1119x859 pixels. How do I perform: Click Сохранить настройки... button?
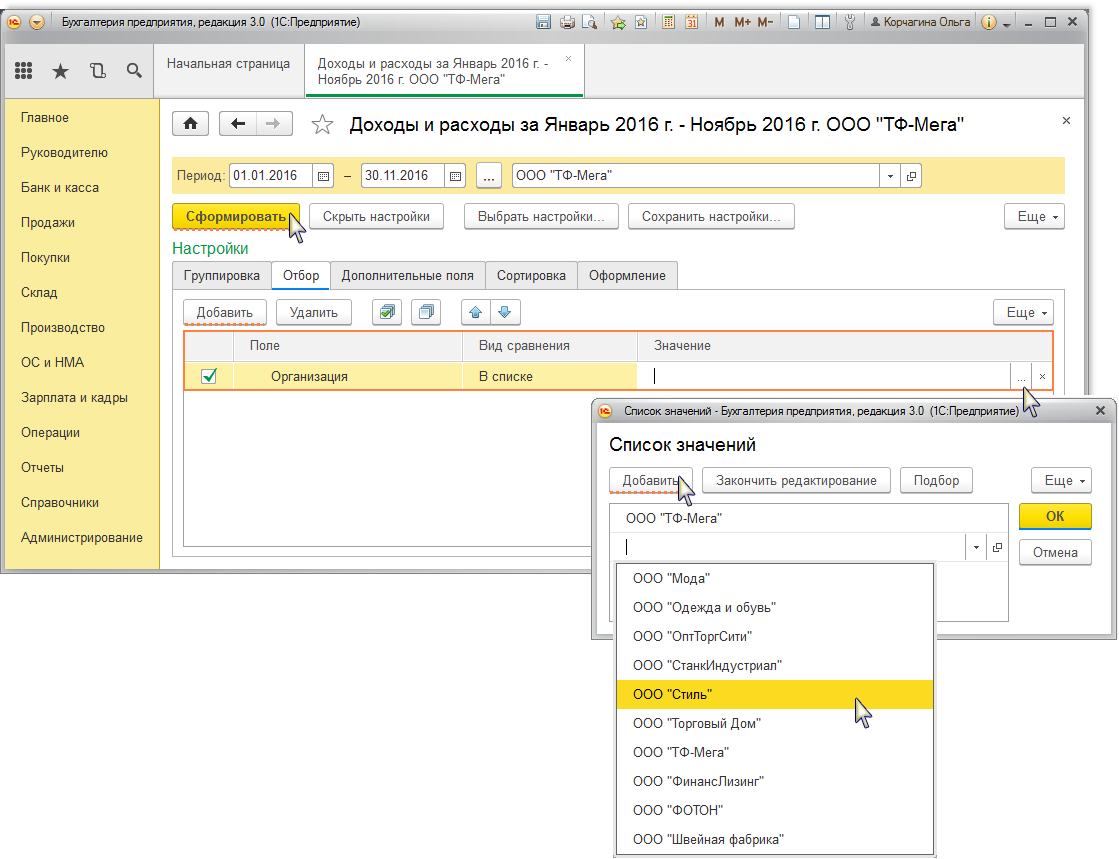pos(711,216)
